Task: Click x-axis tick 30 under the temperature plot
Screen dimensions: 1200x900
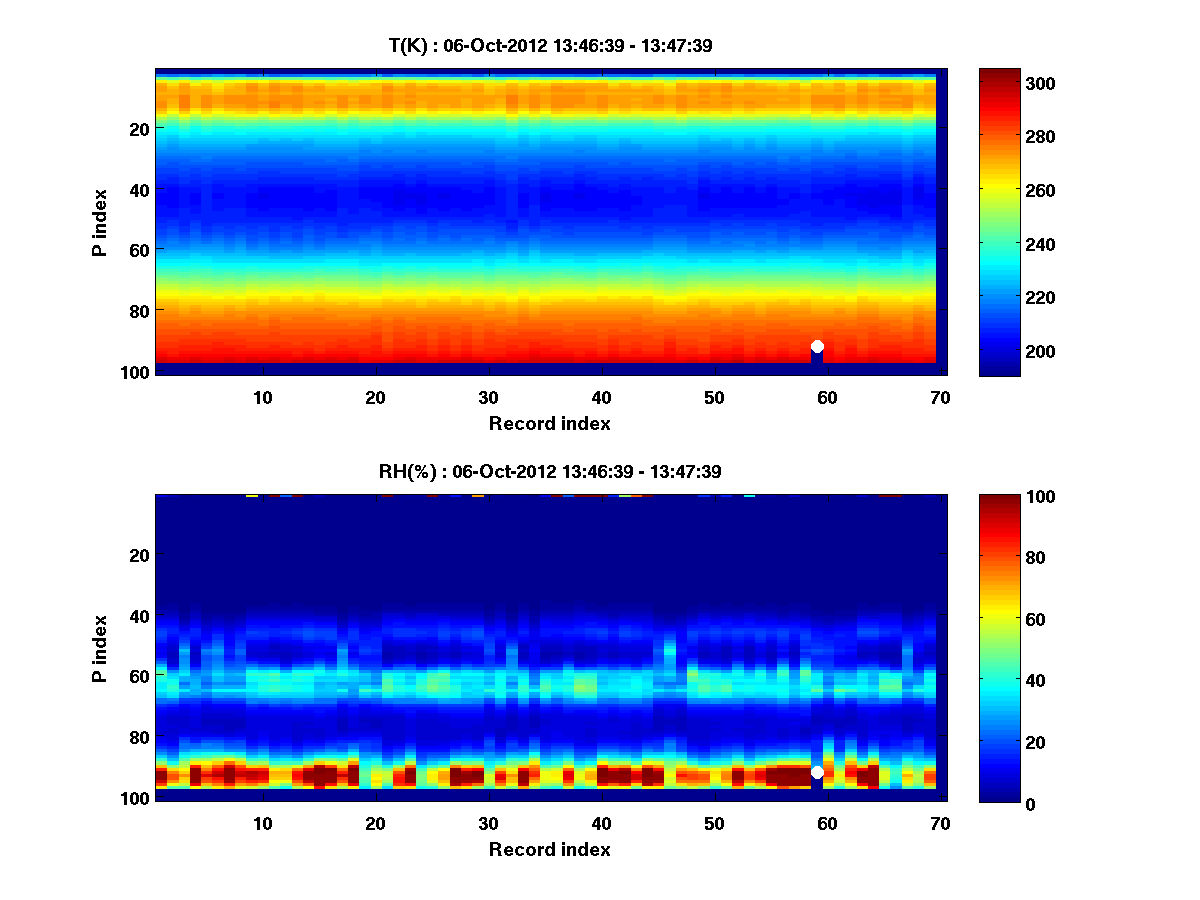Action: coord(488,397)
